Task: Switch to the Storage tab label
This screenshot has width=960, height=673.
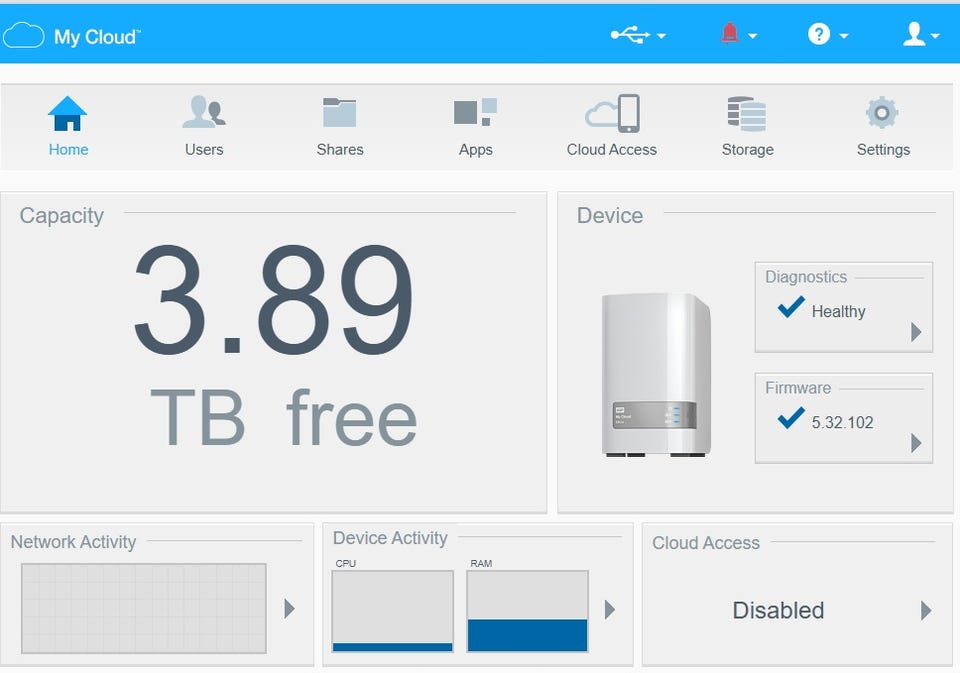Action: tap(748, 150)
